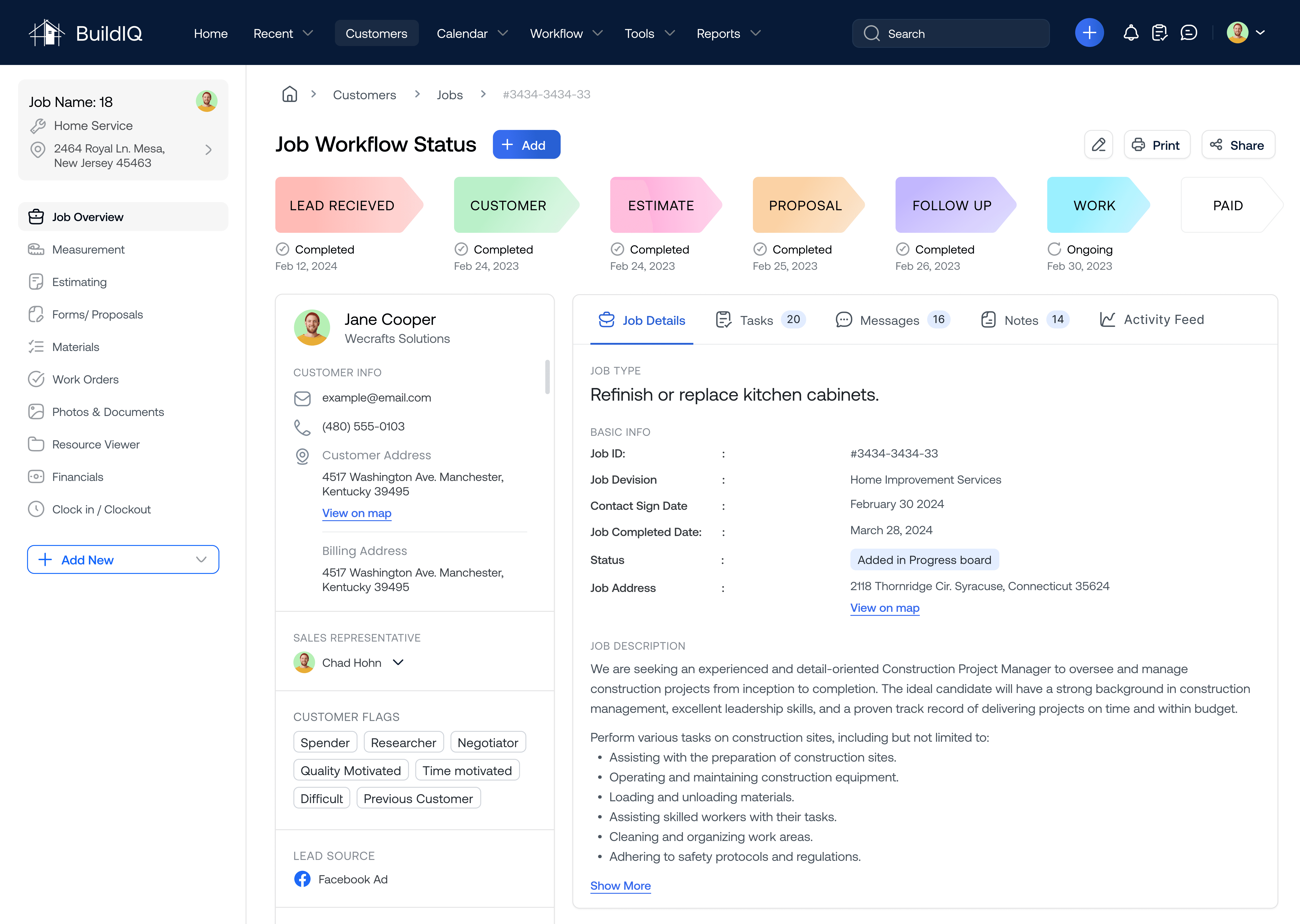Image resolution: width=1300 pixels, height=924 pixels.
Task: Open Photos & Documents section
Action: point(108,412)
